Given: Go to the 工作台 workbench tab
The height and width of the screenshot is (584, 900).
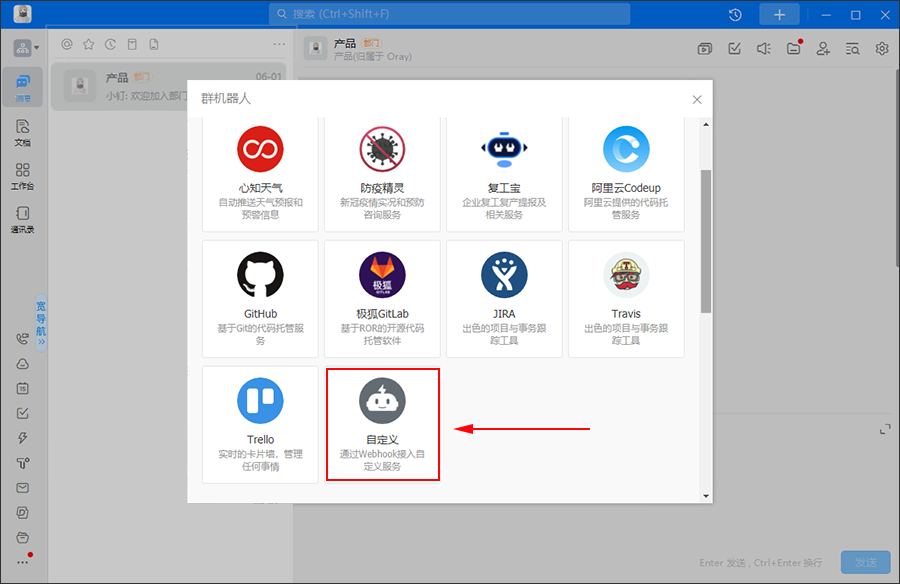Looking at the screenshot, I should [22, 176].
